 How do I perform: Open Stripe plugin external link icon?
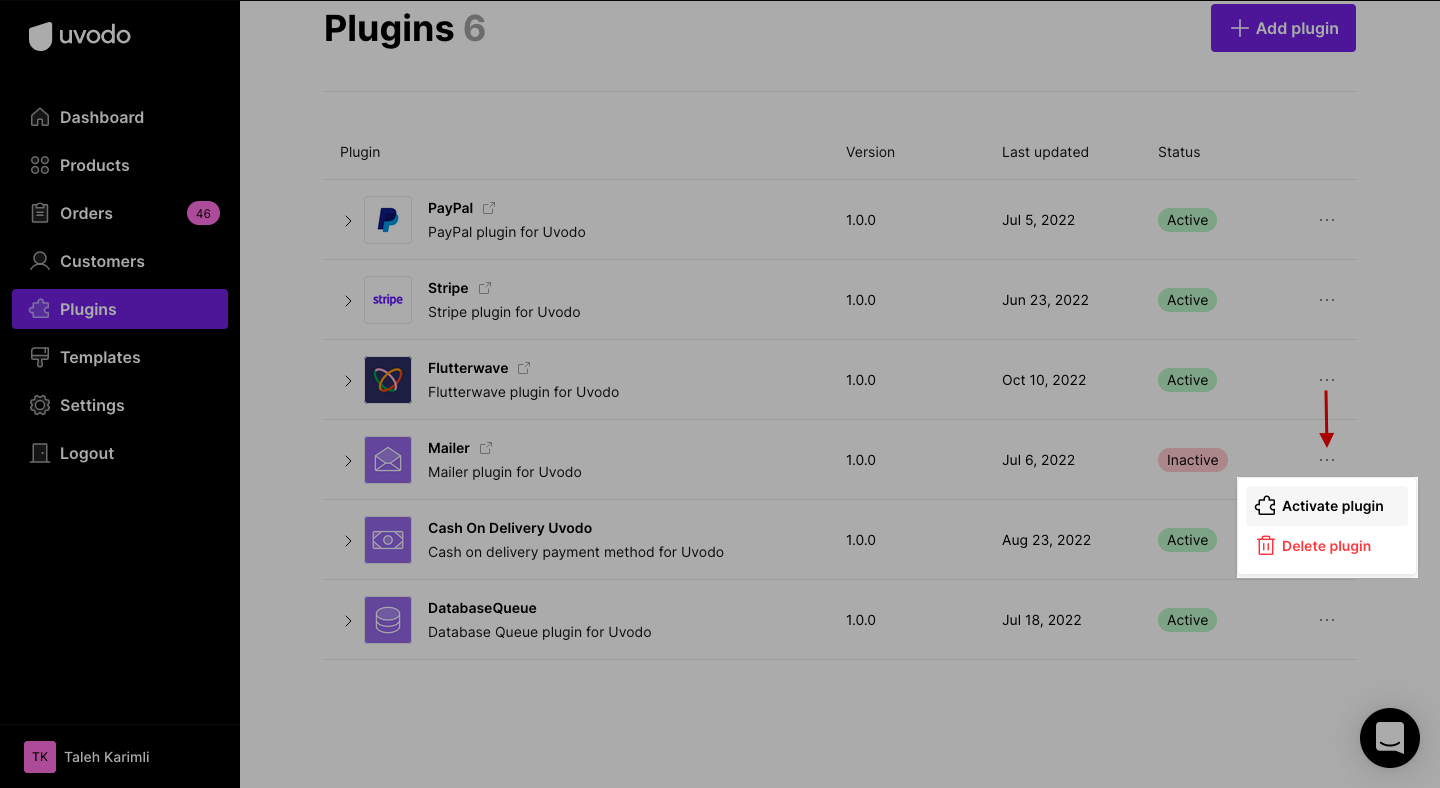pyautogui.click(x=485, y=288)
